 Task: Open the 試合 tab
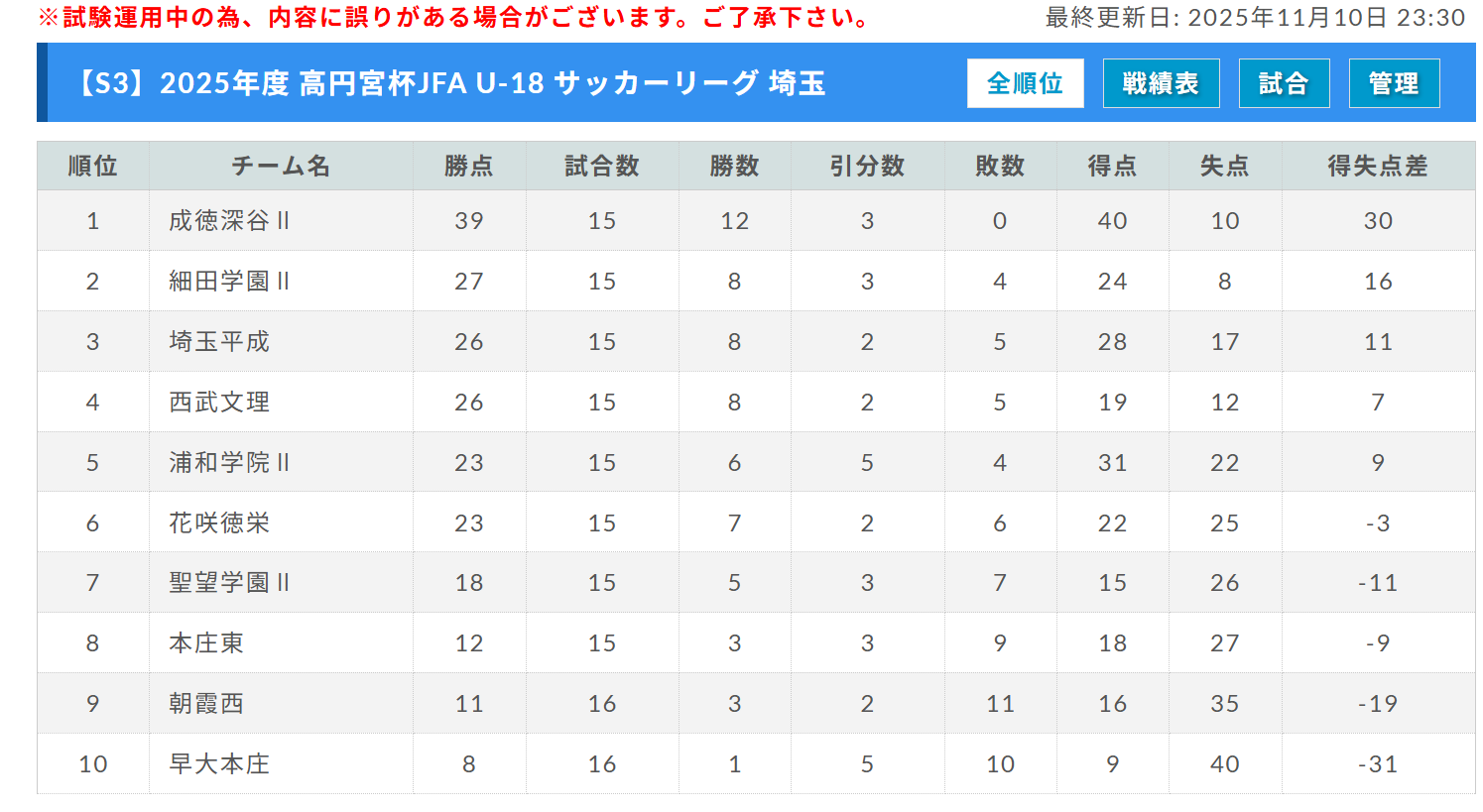tap(1284, 83)
